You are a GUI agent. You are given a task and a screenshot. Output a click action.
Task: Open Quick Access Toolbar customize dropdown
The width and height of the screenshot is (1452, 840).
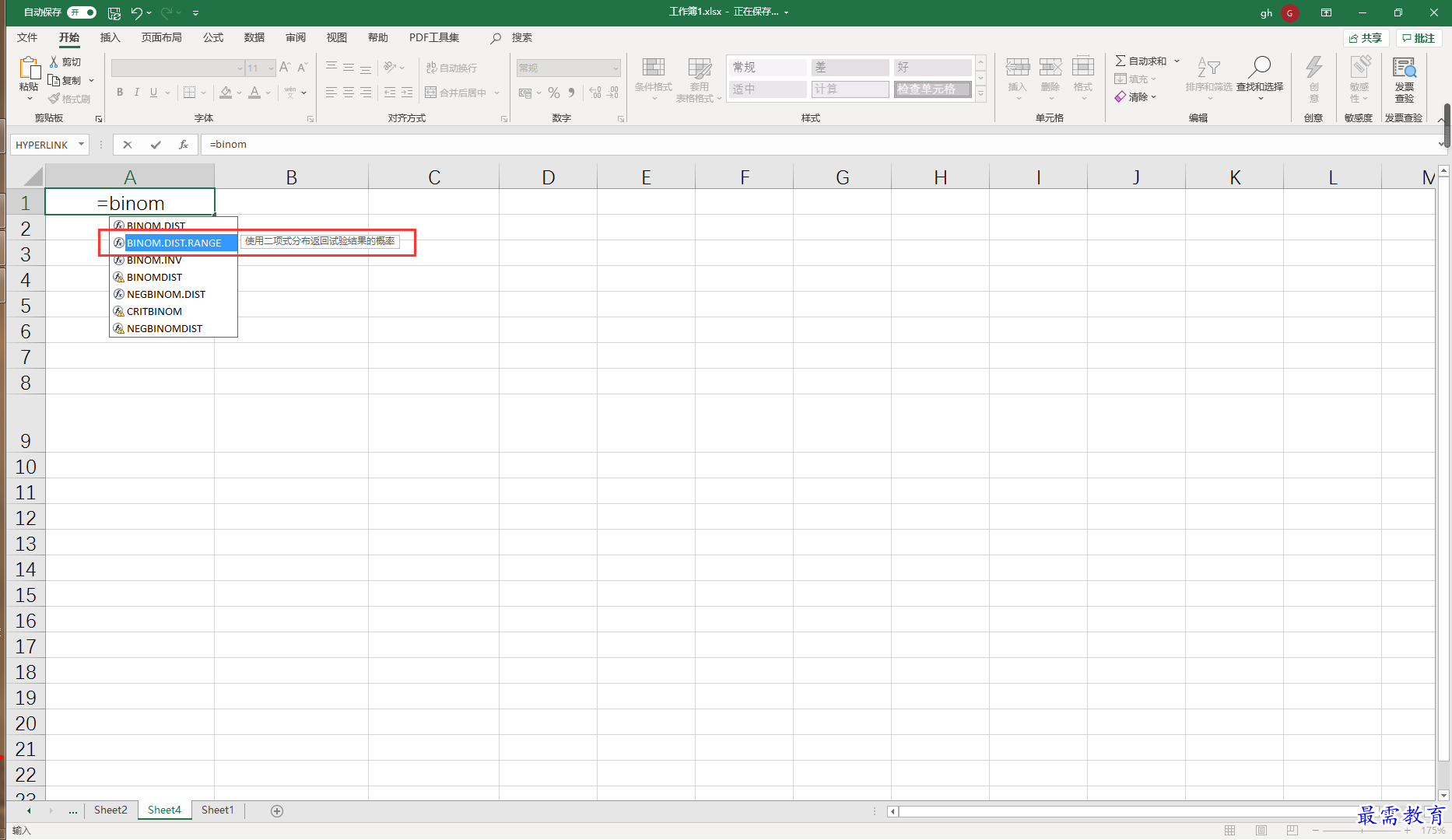(195, 12)
